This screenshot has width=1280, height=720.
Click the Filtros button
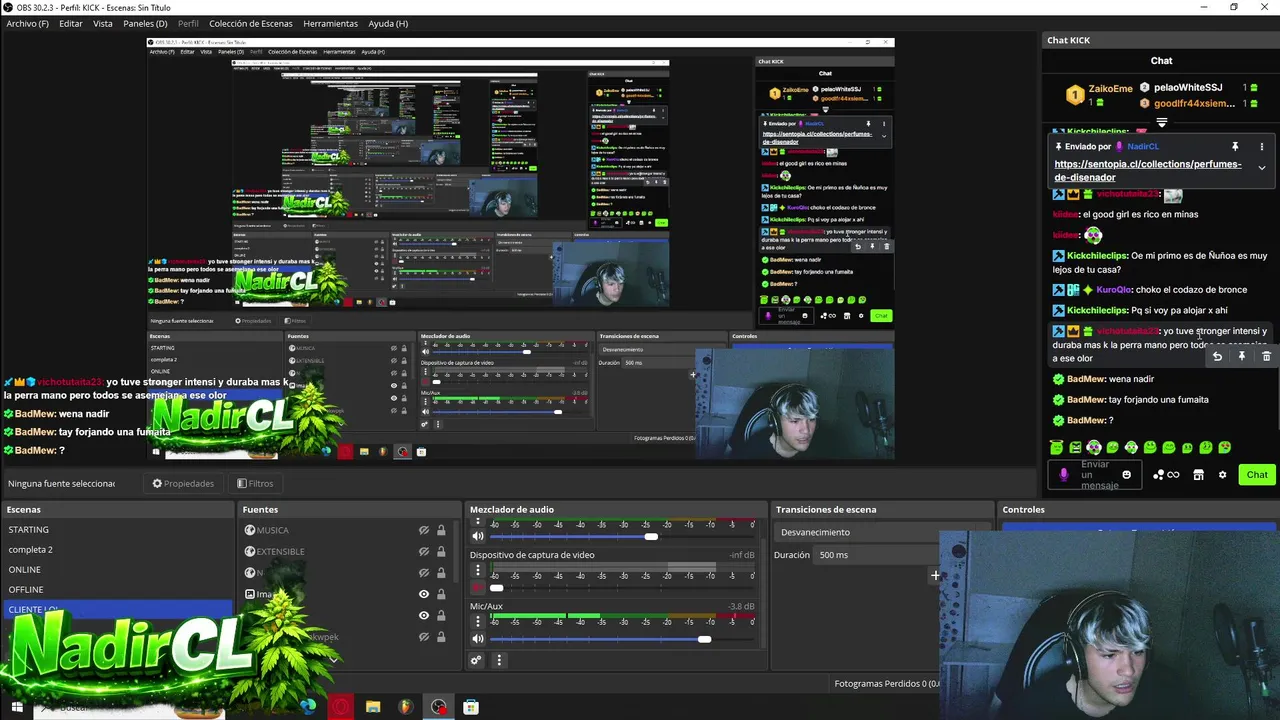click(255, 483)
